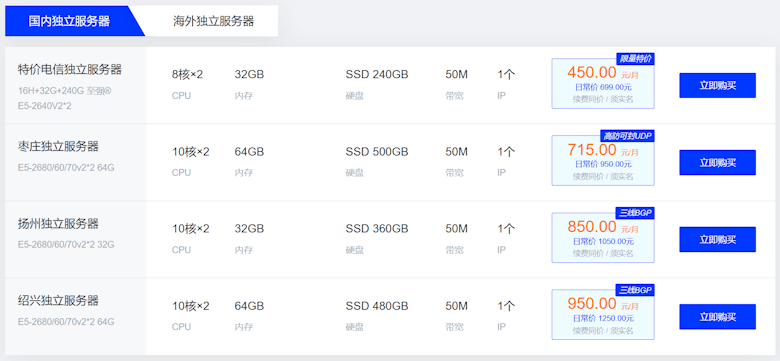Click SSD 240GB disk spec
The height and width of the screenshot is (361, 780).
pos(377,75)
